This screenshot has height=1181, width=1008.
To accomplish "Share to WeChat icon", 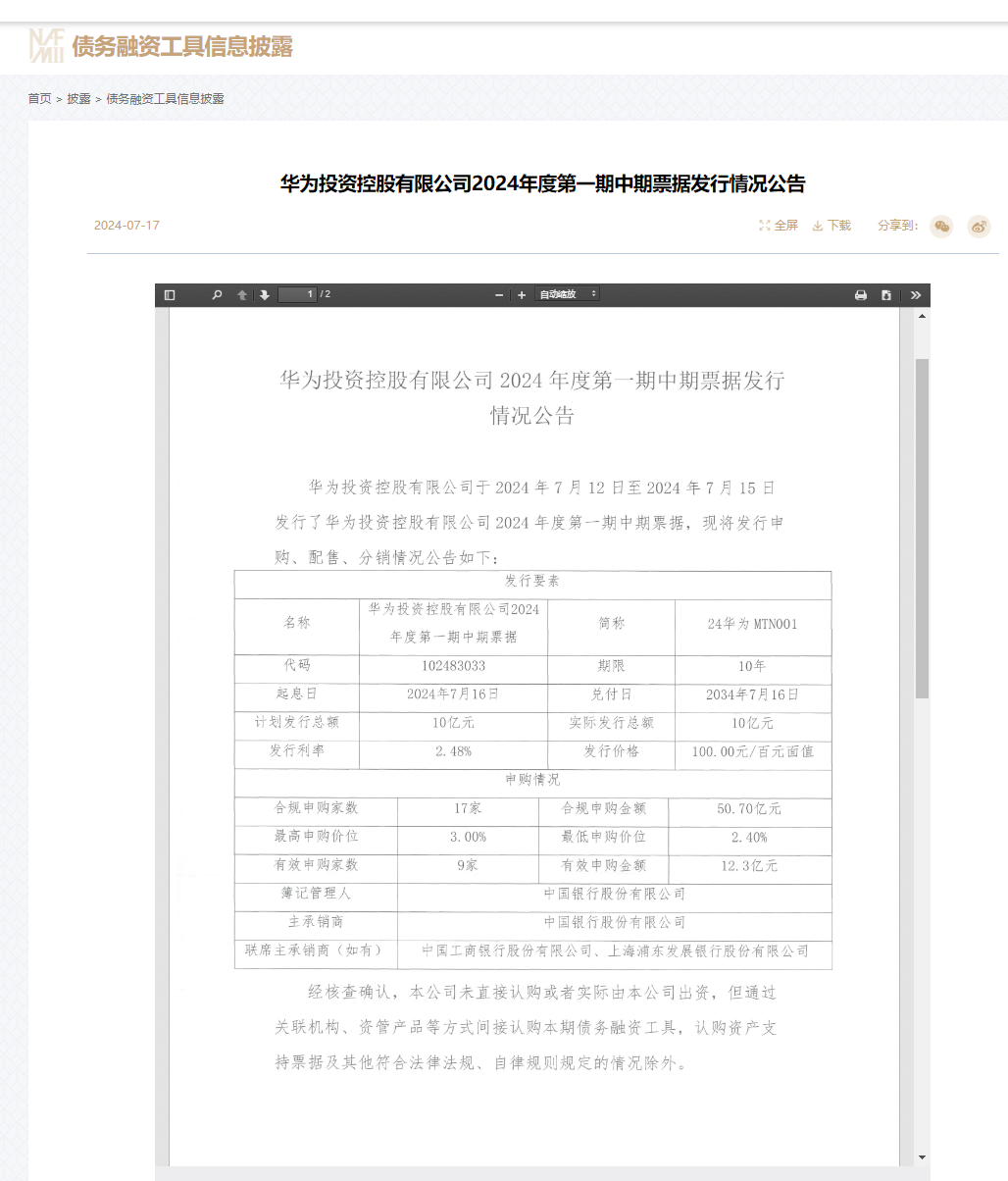I will [x=941, y=227].
